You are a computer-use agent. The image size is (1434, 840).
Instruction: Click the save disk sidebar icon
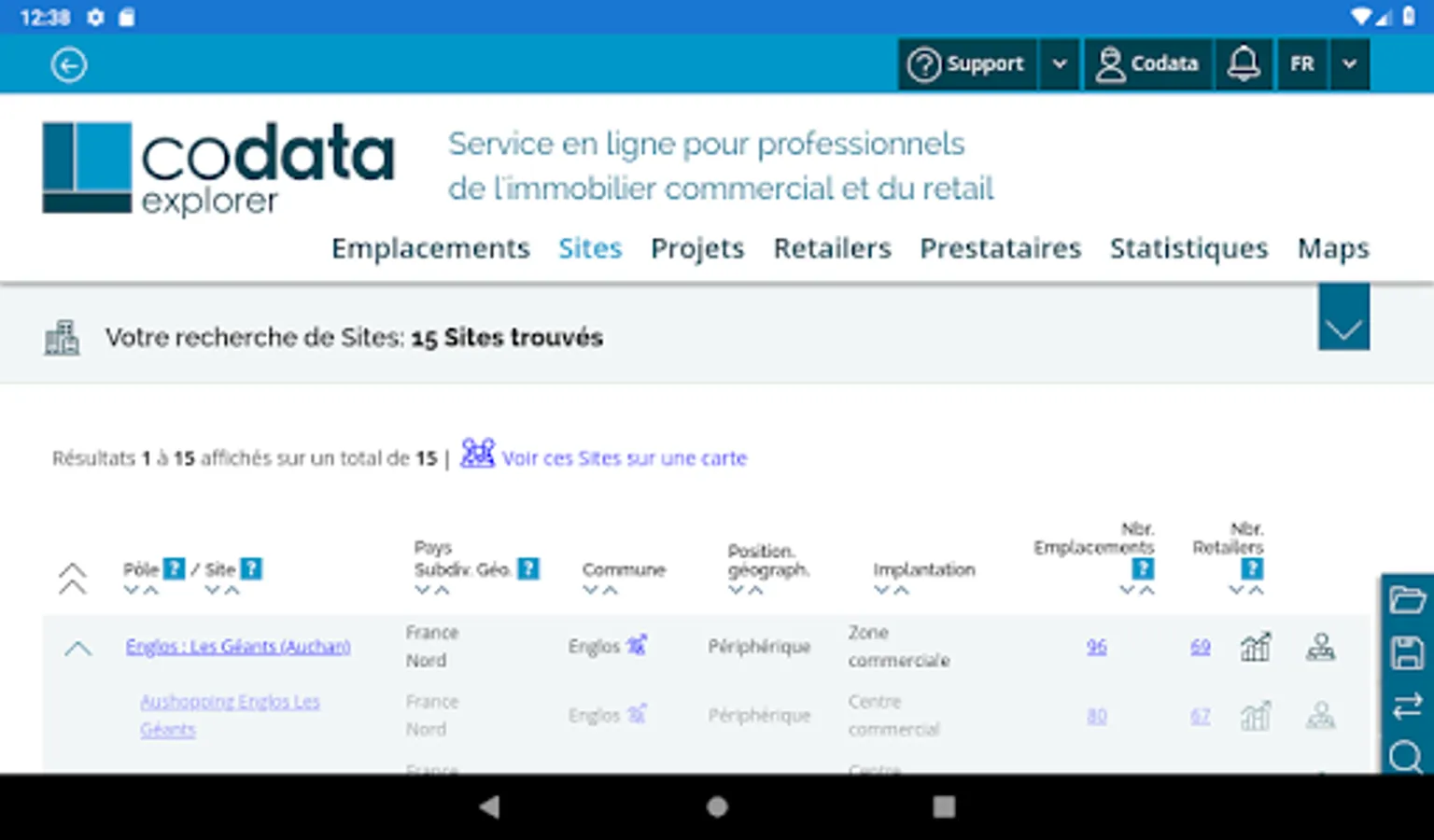click(1407, 652)
